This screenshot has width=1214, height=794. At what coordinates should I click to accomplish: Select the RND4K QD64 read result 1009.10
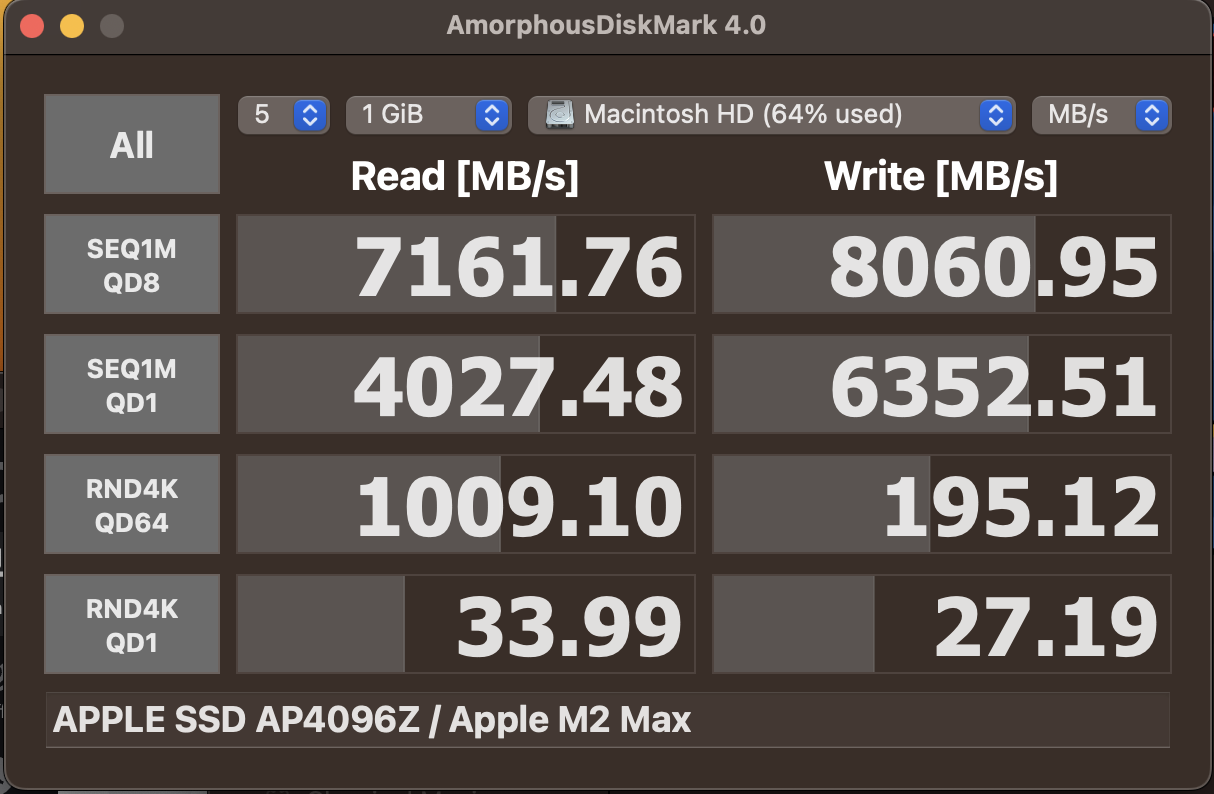pyautogui.click(x=465, y=503)
